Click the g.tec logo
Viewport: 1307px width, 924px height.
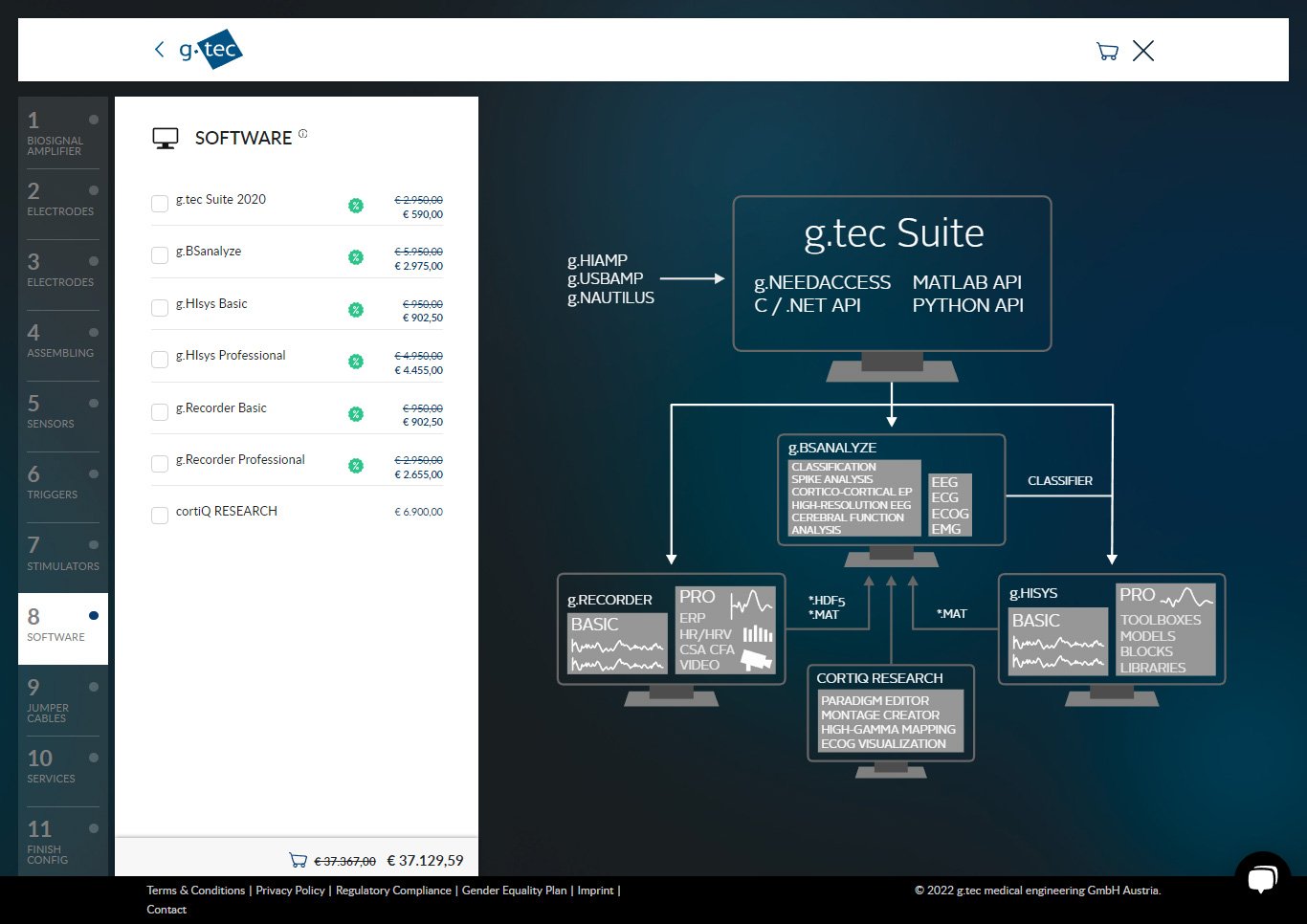tap(211, 50)
